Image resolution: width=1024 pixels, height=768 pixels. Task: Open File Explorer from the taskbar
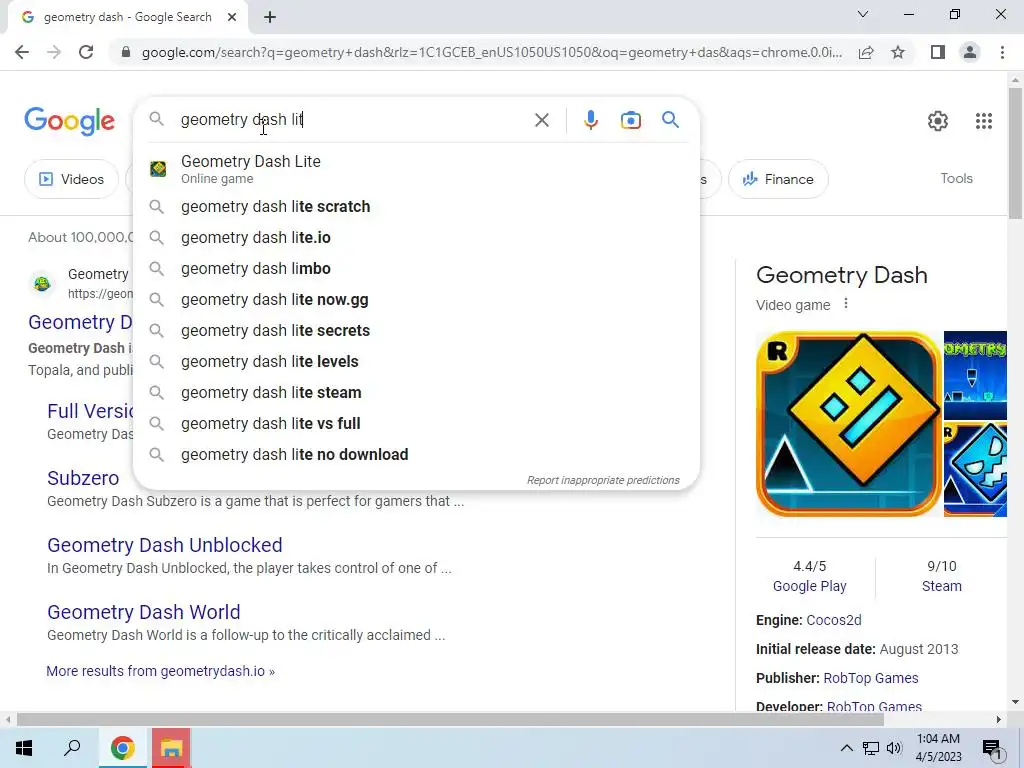pyautogui.click(x=171, y=748)
